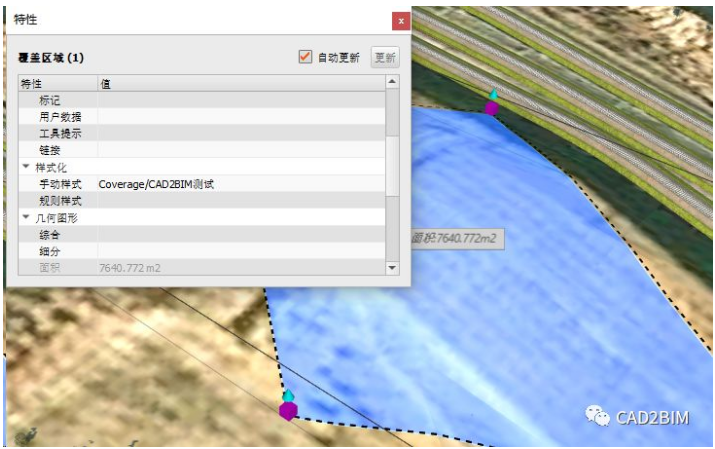Close the 特性 properties panel

point(400,20)
